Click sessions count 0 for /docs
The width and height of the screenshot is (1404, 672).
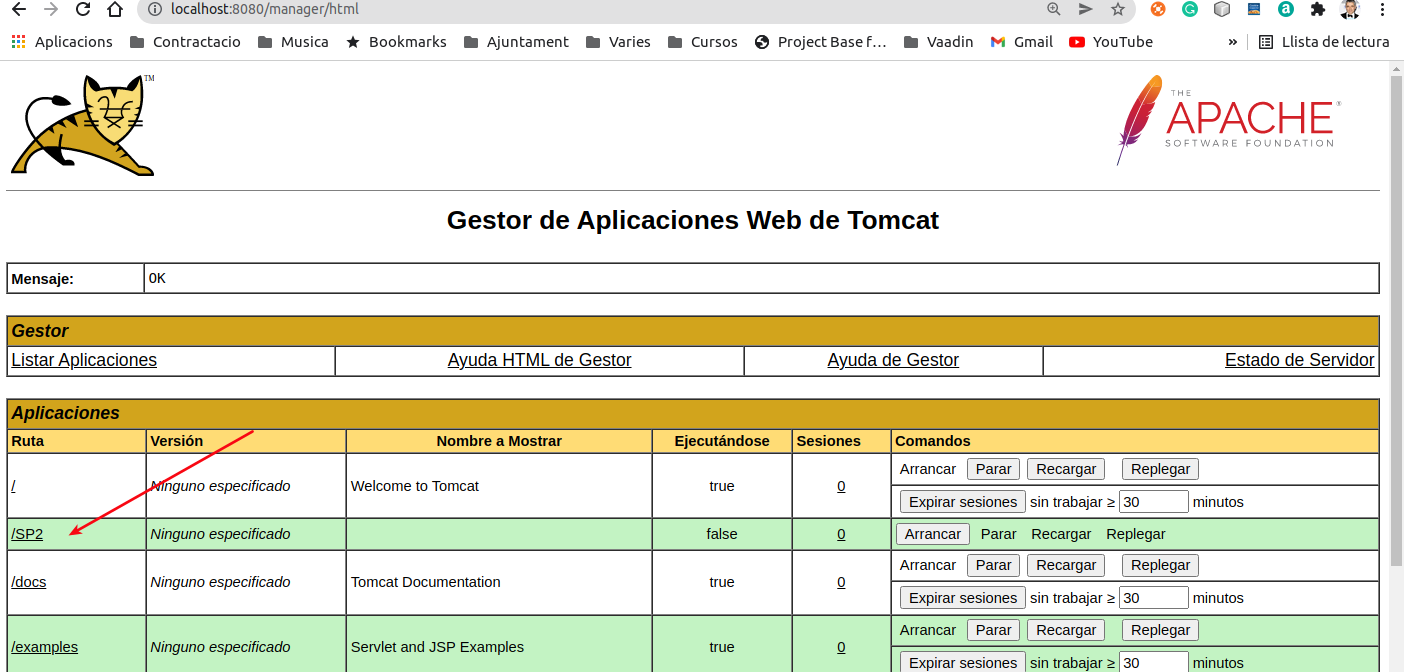[841, 582]
